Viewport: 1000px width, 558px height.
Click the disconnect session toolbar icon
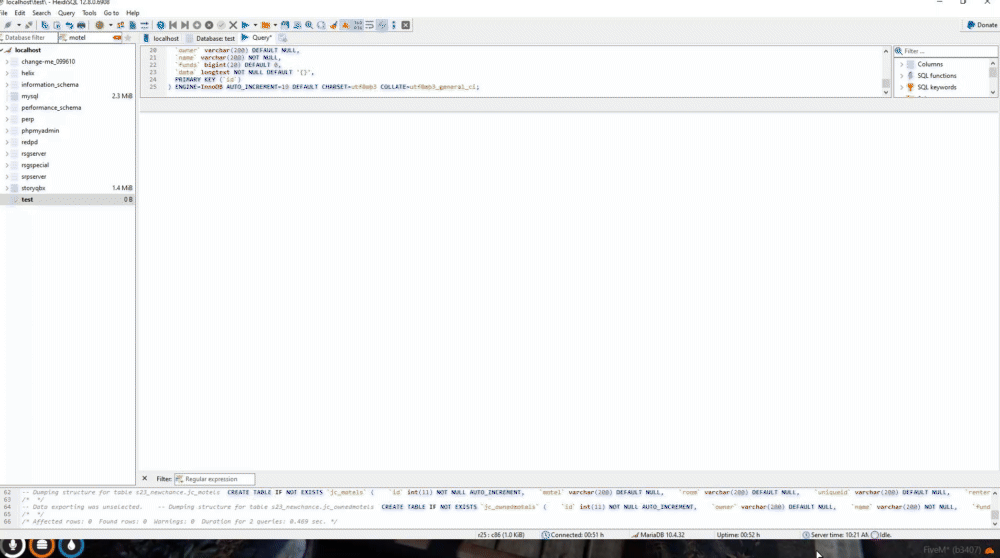(x=29, y=25)
